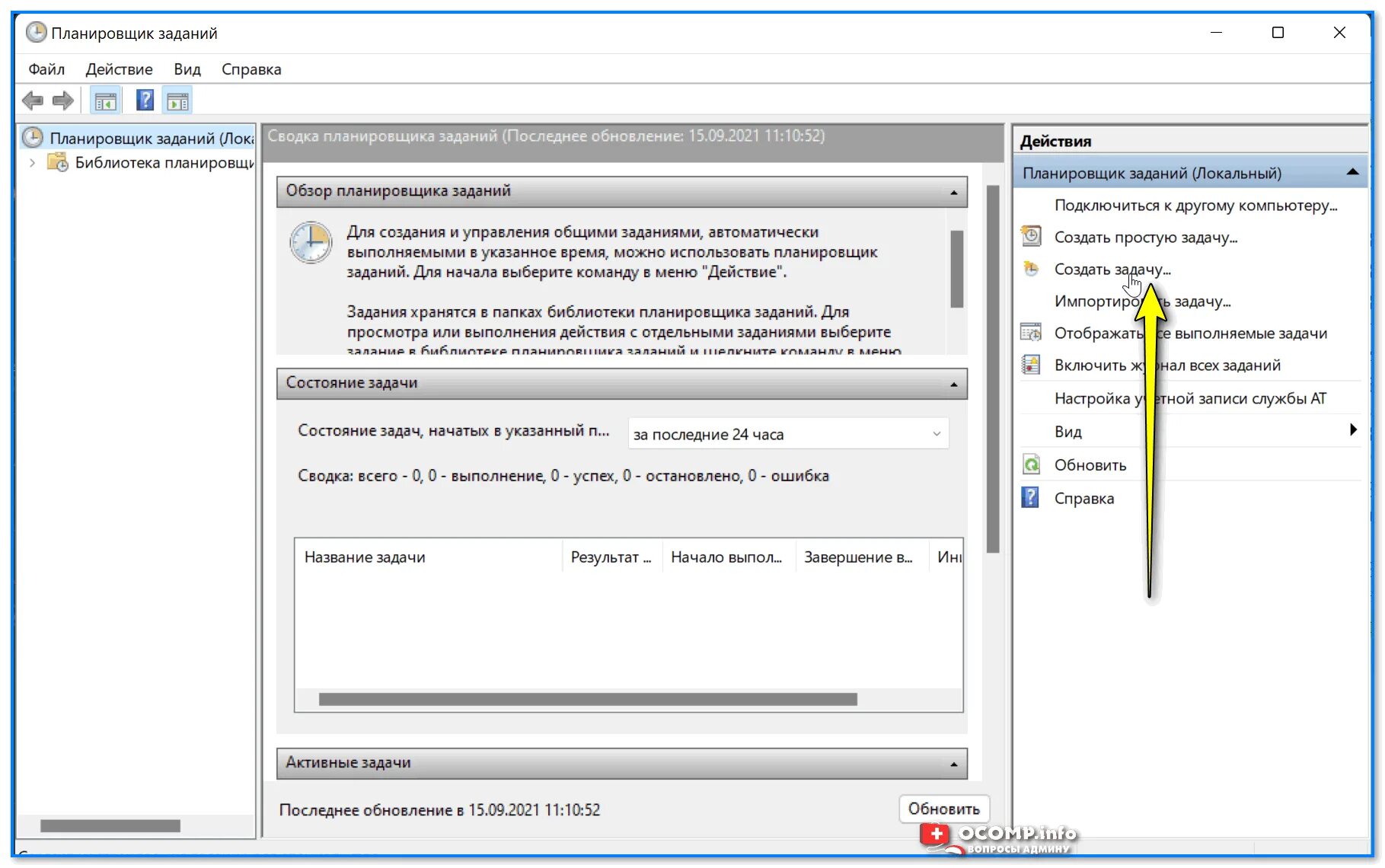Maximize the Планировщик заданий window
Image resolution: width=1385 pixels, height=868 pixels.
(1278, 33)
